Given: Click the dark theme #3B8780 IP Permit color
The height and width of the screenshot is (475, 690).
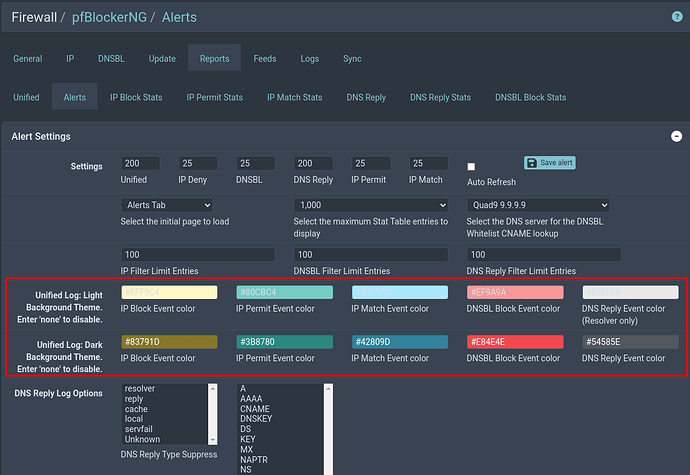Looking at the screenshot, I should 285,342.
